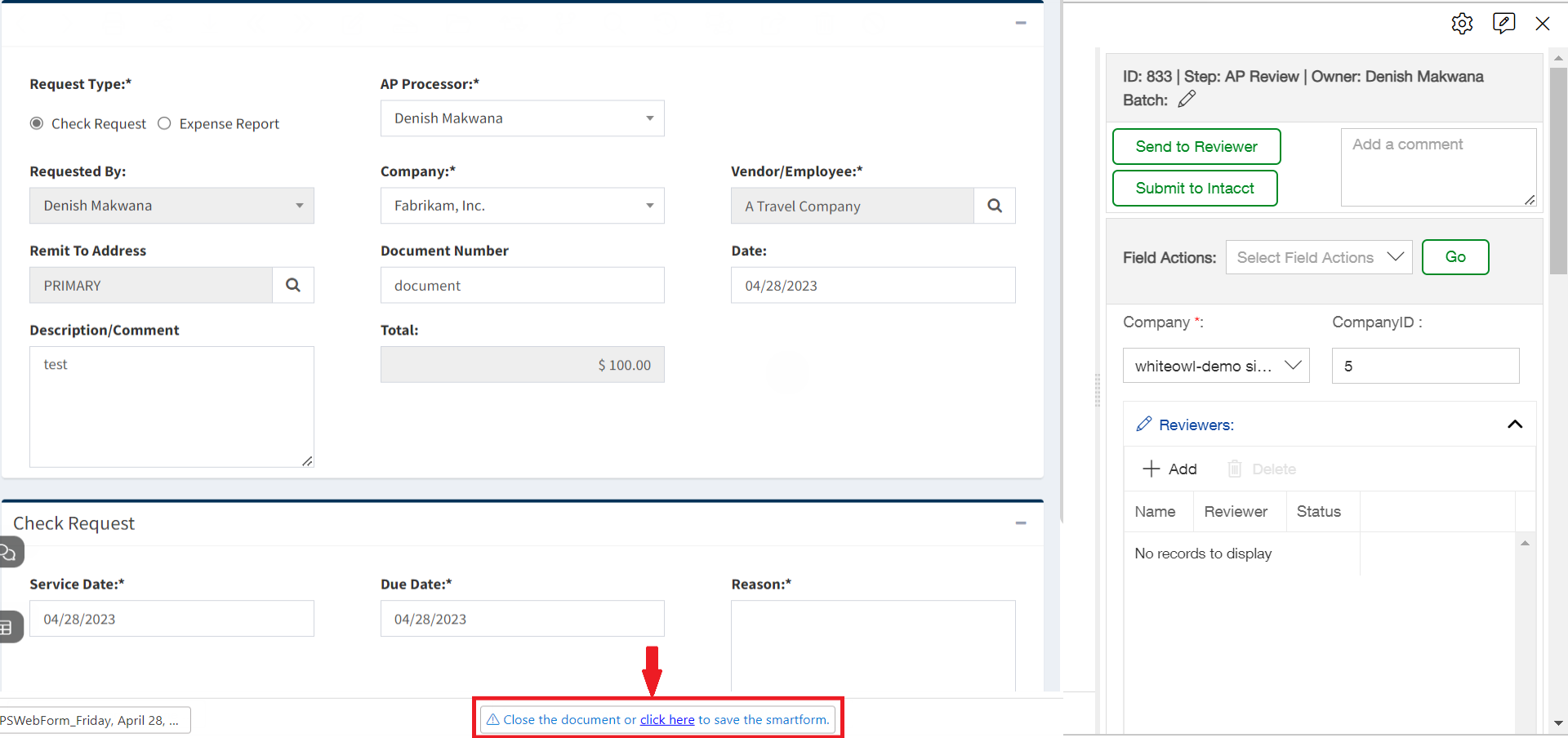Screen dimensions: 1568x738
Task: Click the Name column header
Action: pyautogui.click(x=1156, y=512)
